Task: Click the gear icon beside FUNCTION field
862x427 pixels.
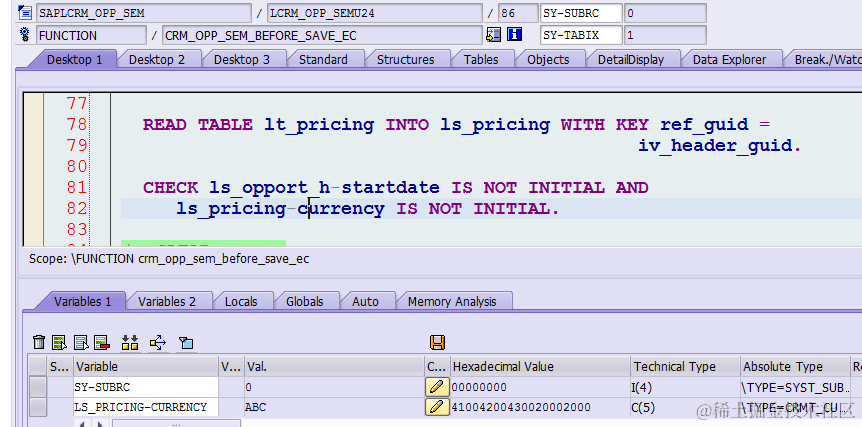Action: pyautogui.click(x=25, y=35)
